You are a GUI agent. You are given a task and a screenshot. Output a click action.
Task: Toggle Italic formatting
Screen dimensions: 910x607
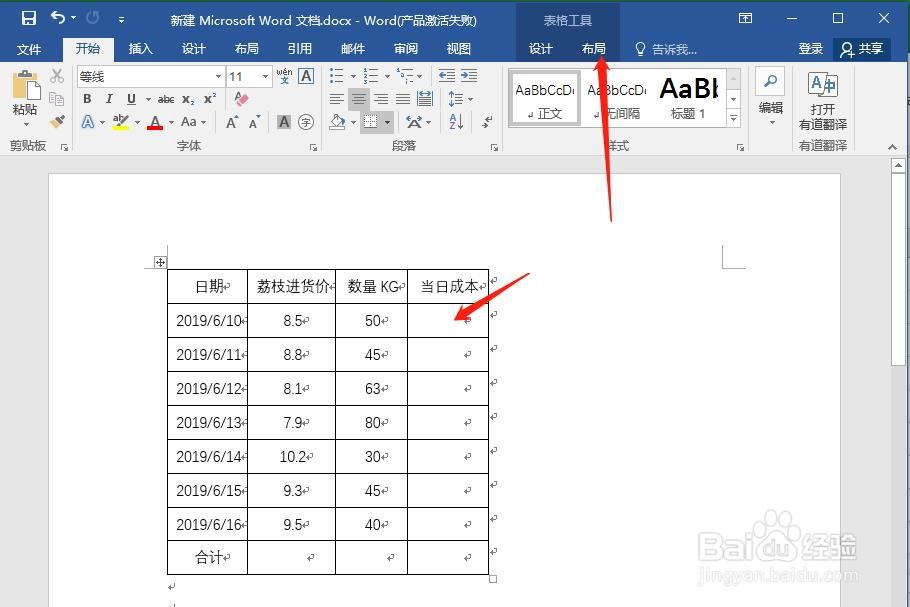109,99
